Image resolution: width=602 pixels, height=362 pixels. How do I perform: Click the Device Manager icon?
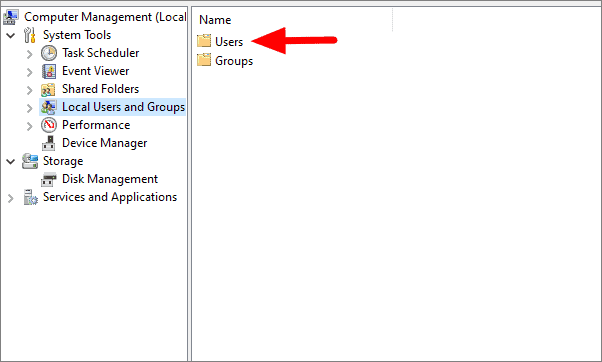48,143
